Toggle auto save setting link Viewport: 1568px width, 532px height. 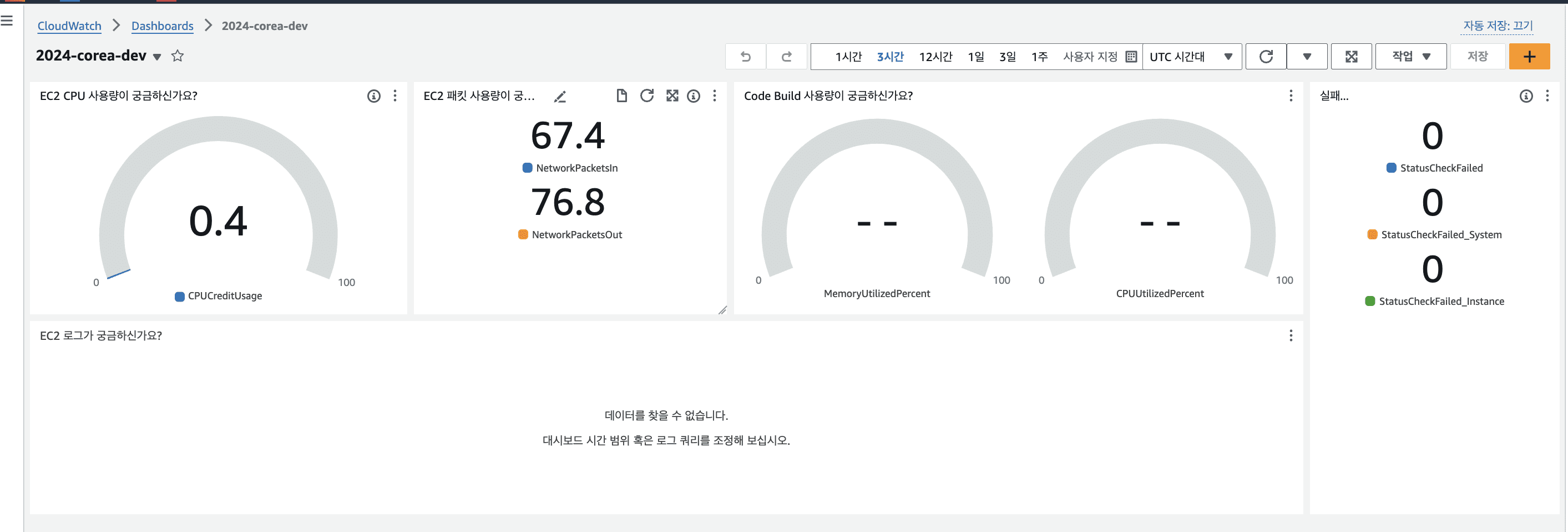(x=1498, y=26)
